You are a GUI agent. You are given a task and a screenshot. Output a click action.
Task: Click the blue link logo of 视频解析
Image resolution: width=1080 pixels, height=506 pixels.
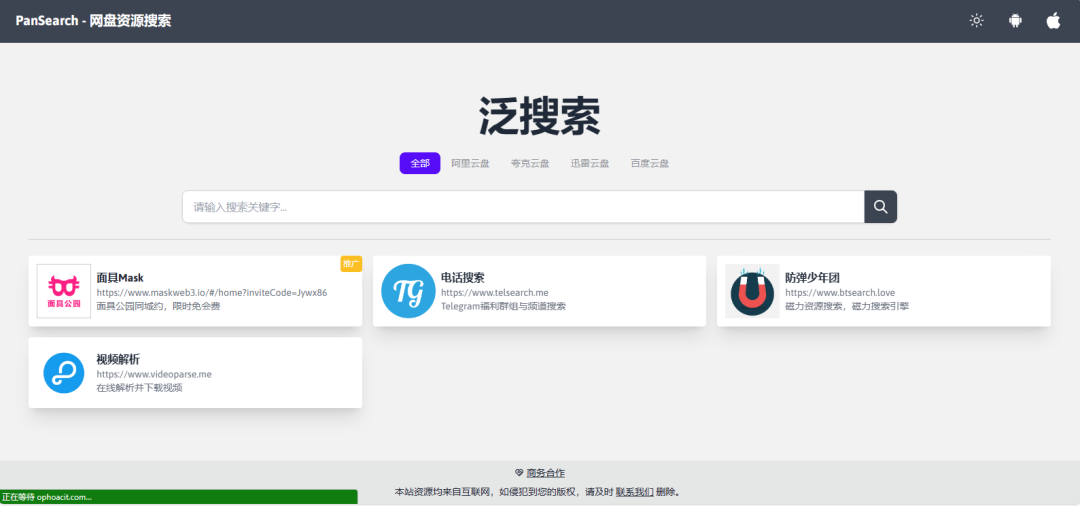[x=63, y=372]
